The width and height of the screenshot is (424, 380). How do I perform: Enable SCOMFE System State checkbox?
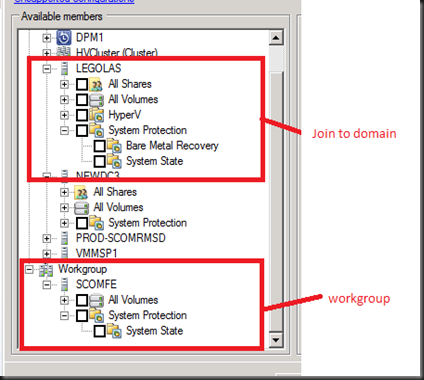coord(100,331)
